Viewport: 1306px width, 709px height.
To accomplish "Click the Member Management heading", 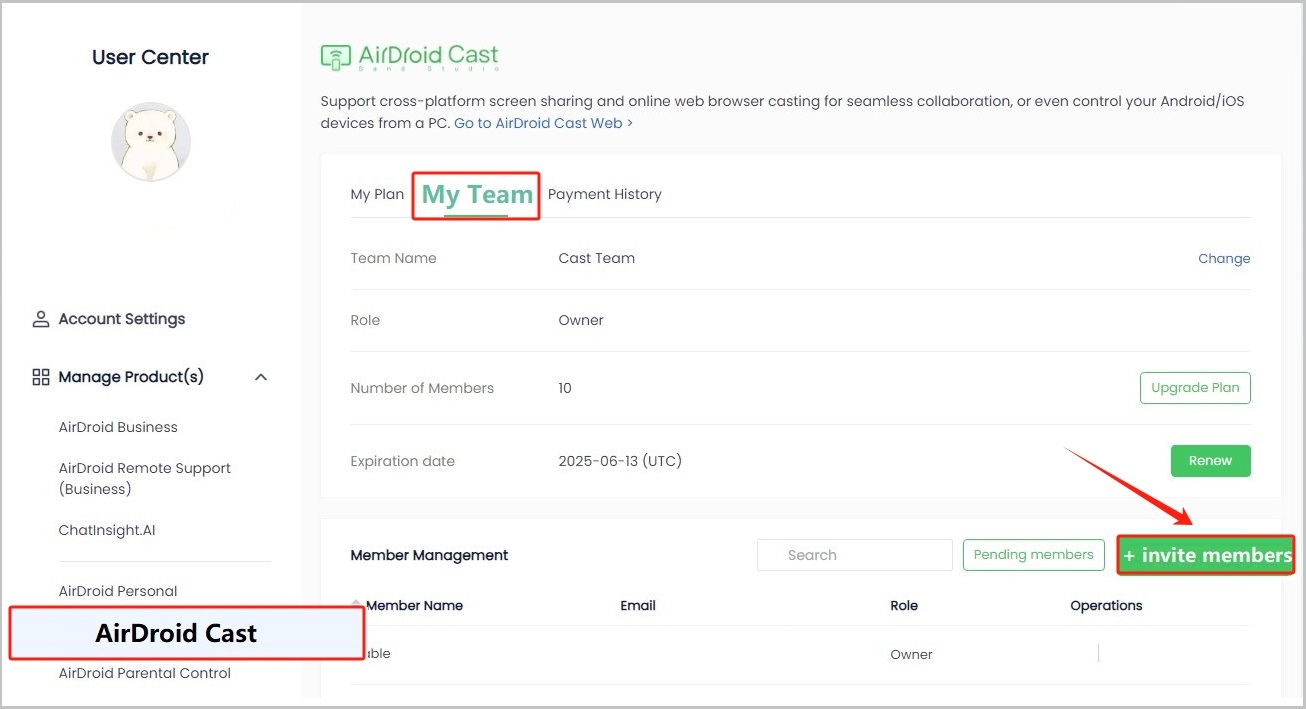I will point(429,555).
